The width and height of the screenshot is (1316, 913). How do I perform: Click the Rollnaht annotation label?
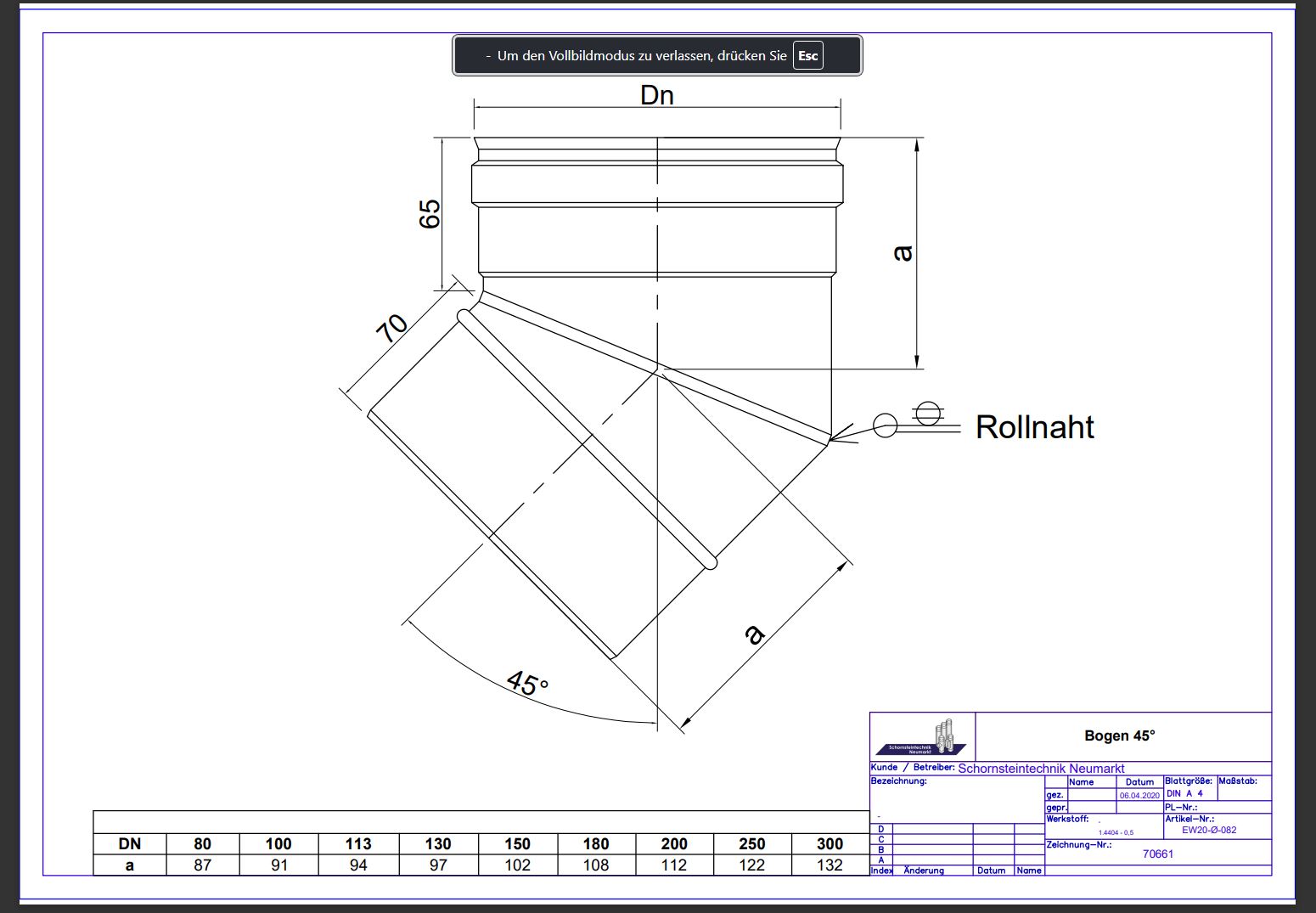tap(1034, 426)
